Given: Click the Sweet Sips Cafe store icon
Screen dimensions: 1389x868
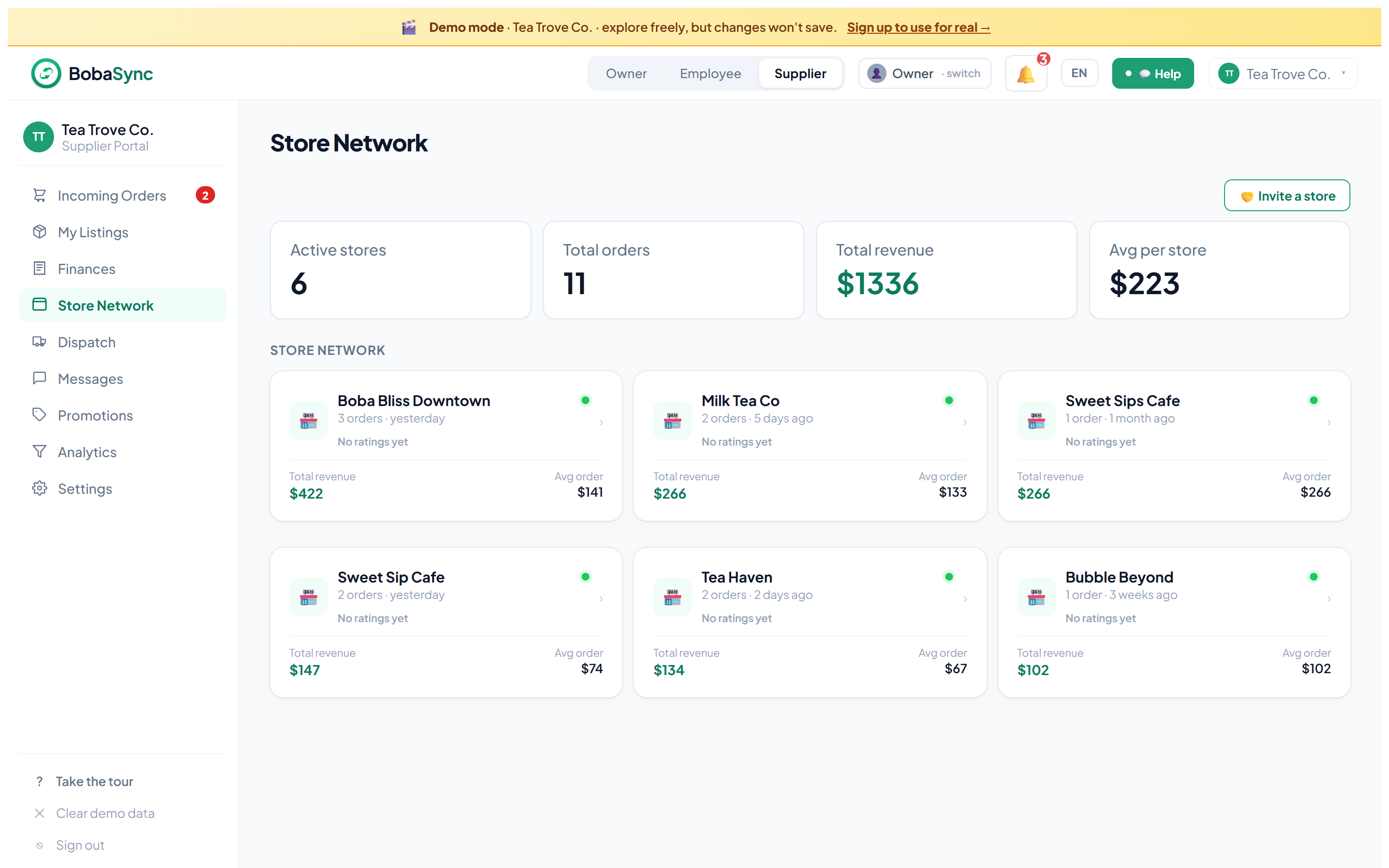Looking at the screenshot, I should click(1036, 421).
